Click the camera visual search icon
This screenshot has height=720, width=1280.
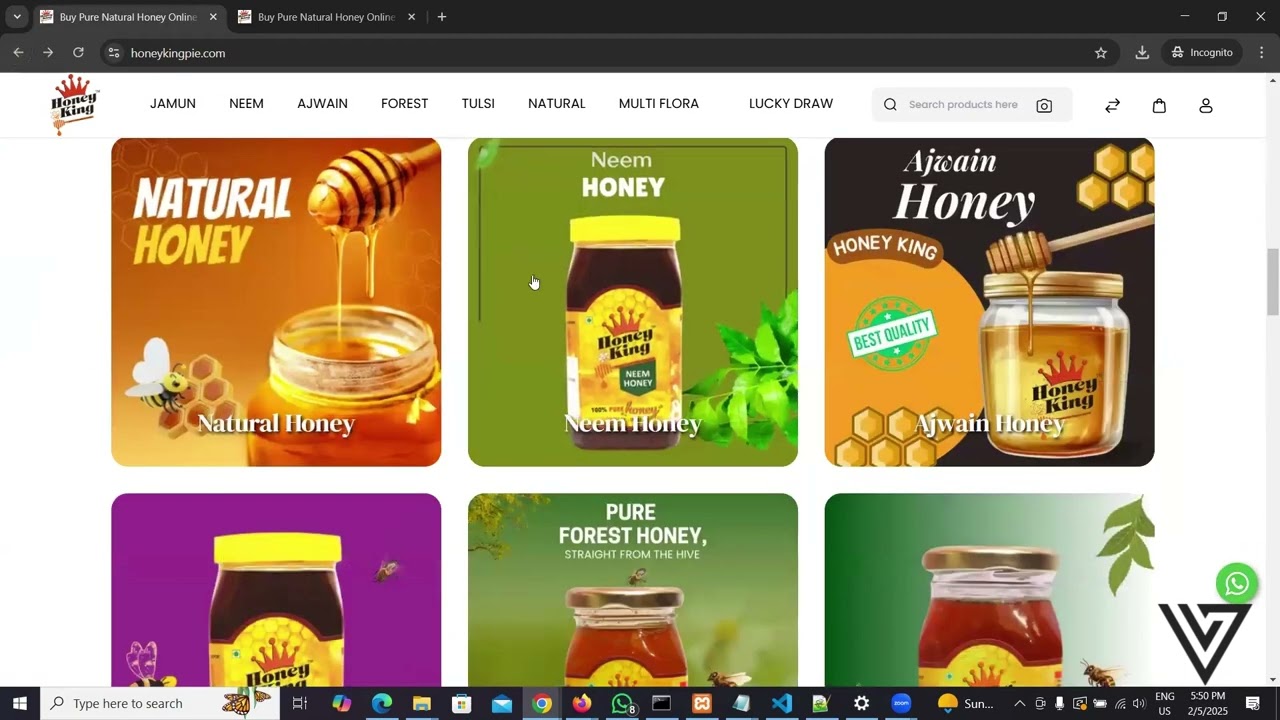(1044, 104)
